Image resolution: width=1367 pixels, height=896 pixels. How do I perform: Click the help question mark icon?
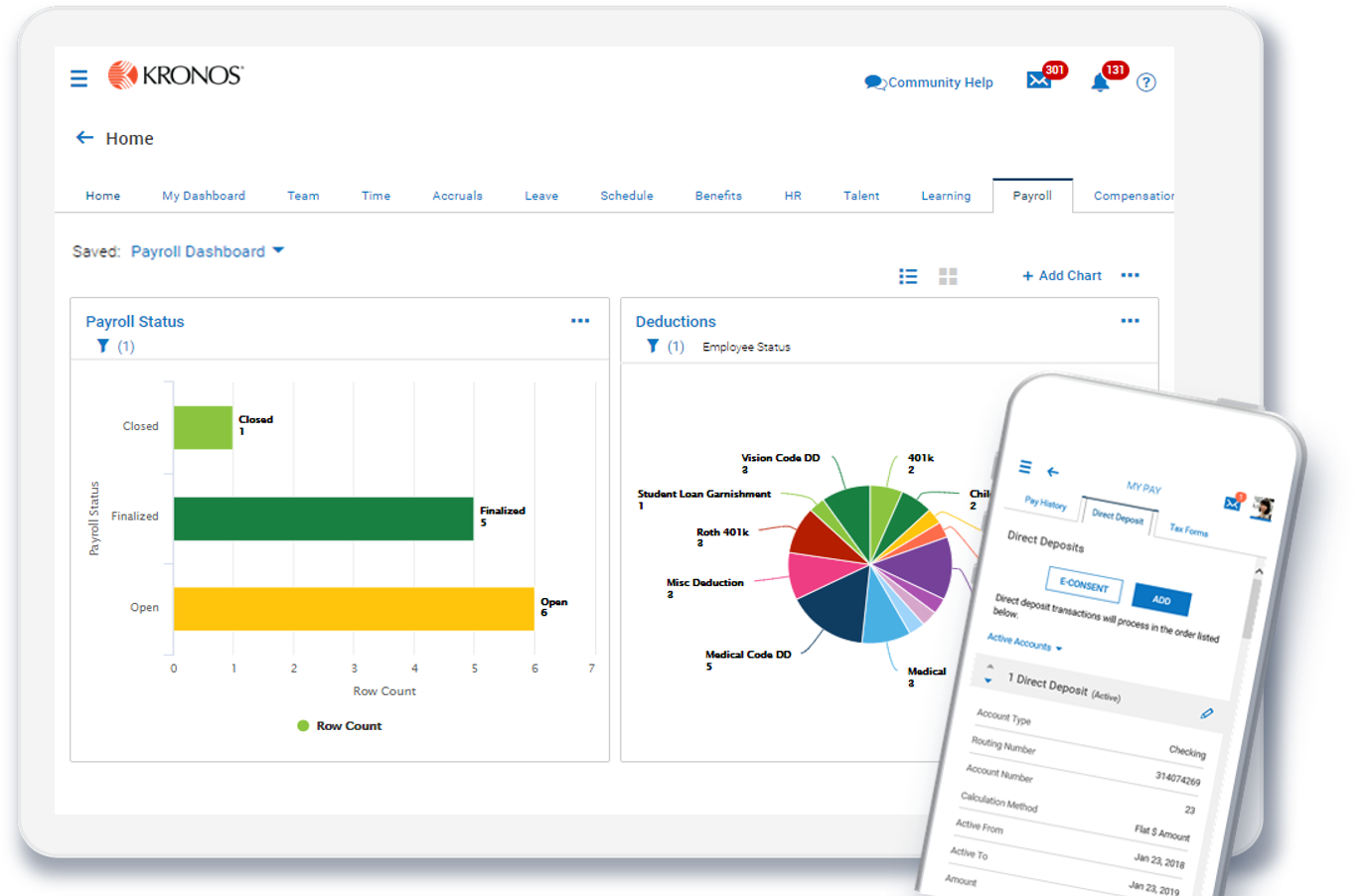[x=1145, y=82]
